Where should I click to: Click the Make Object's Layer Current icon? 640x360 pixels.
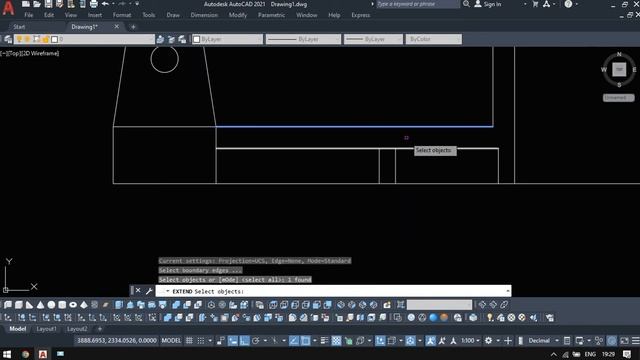(160, 39)
